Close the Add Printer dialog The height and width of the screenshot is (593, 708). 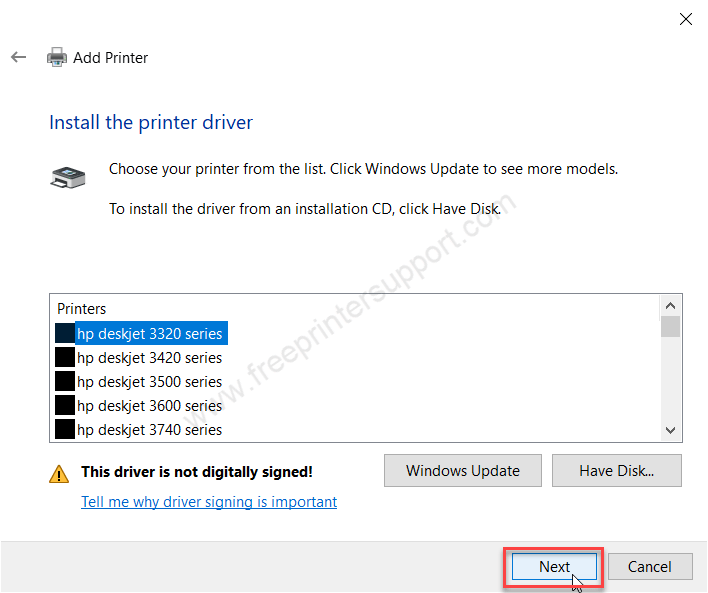coord(686,19)
